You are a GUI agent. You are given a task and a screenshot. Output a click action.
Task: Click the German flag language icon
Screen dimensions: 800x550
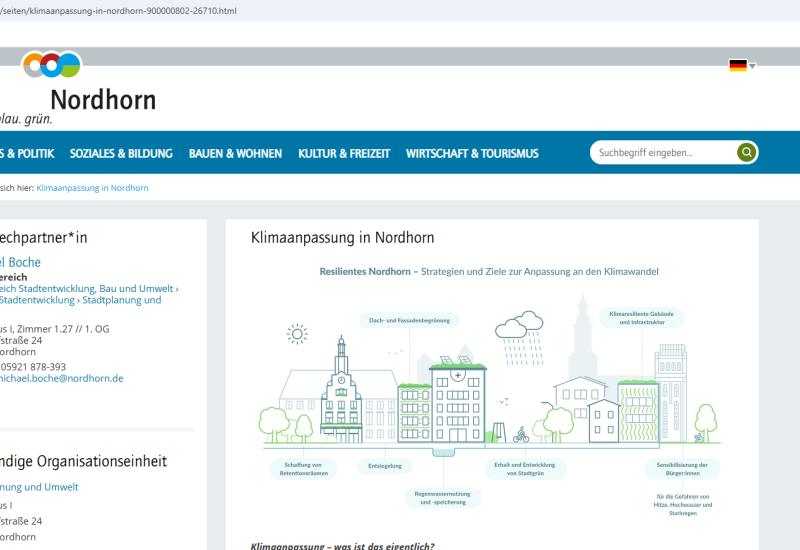pyautogui.click(x=737, y=66)
